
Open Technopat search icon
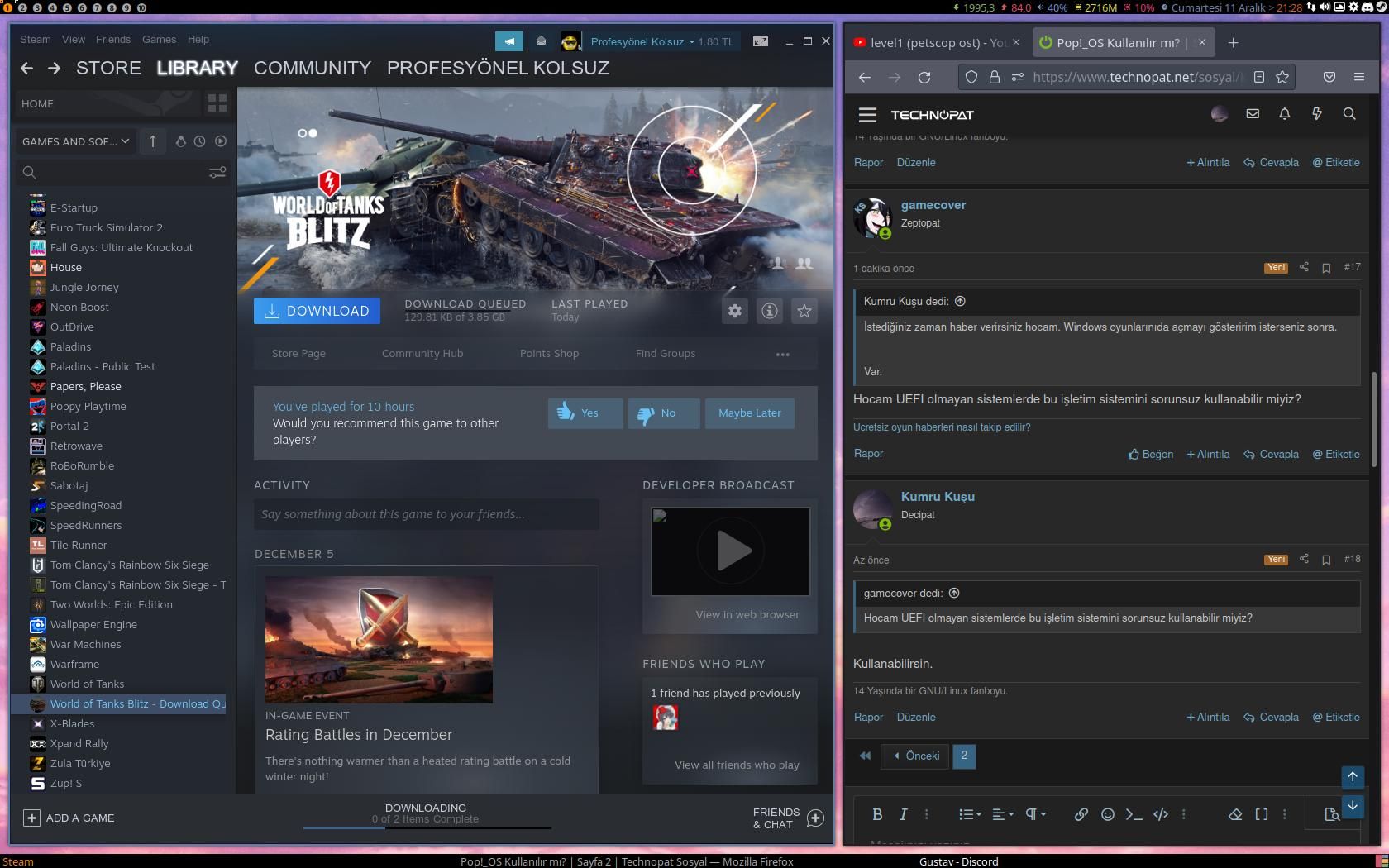click(x=1349, y=114)
